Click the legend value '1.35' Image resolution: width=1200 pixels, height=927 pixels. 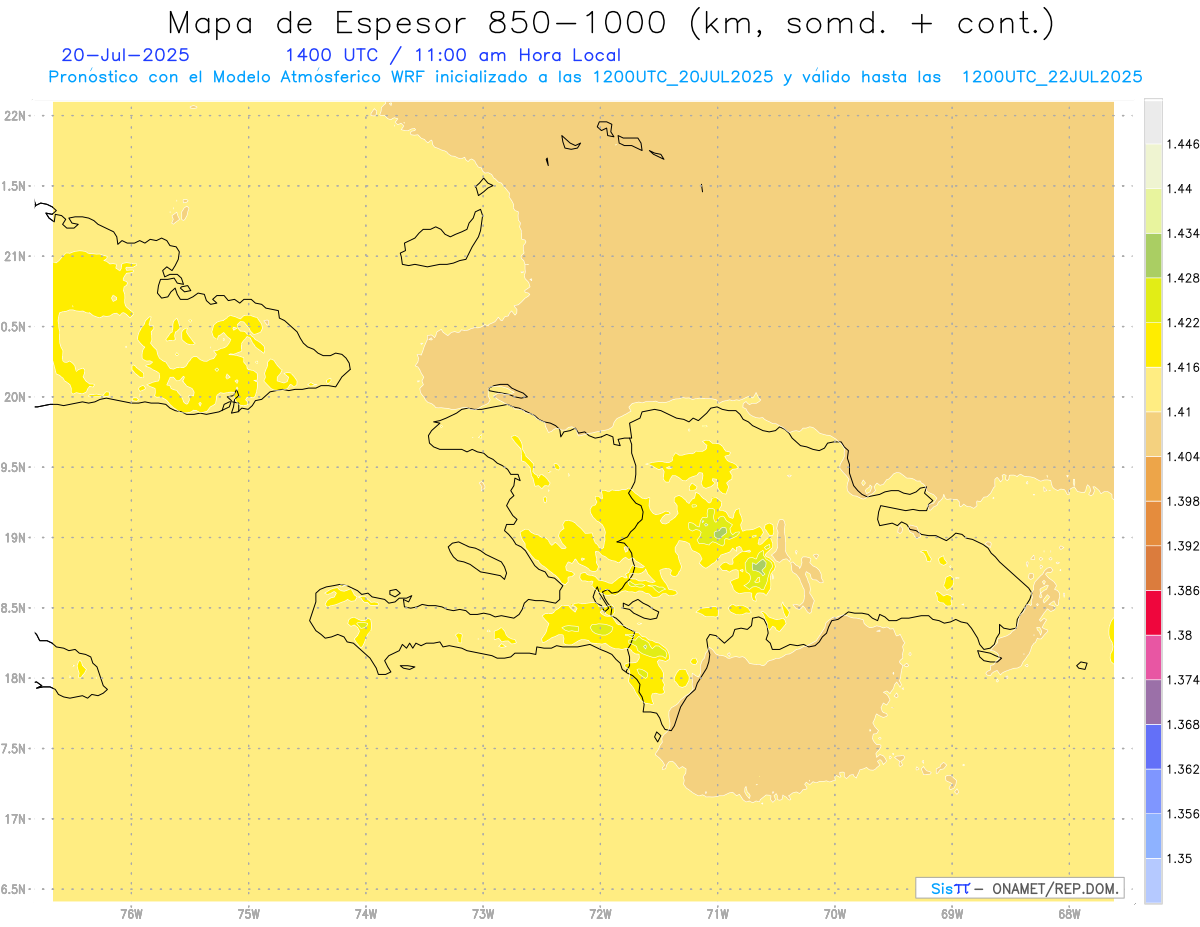click(1180, 858)
